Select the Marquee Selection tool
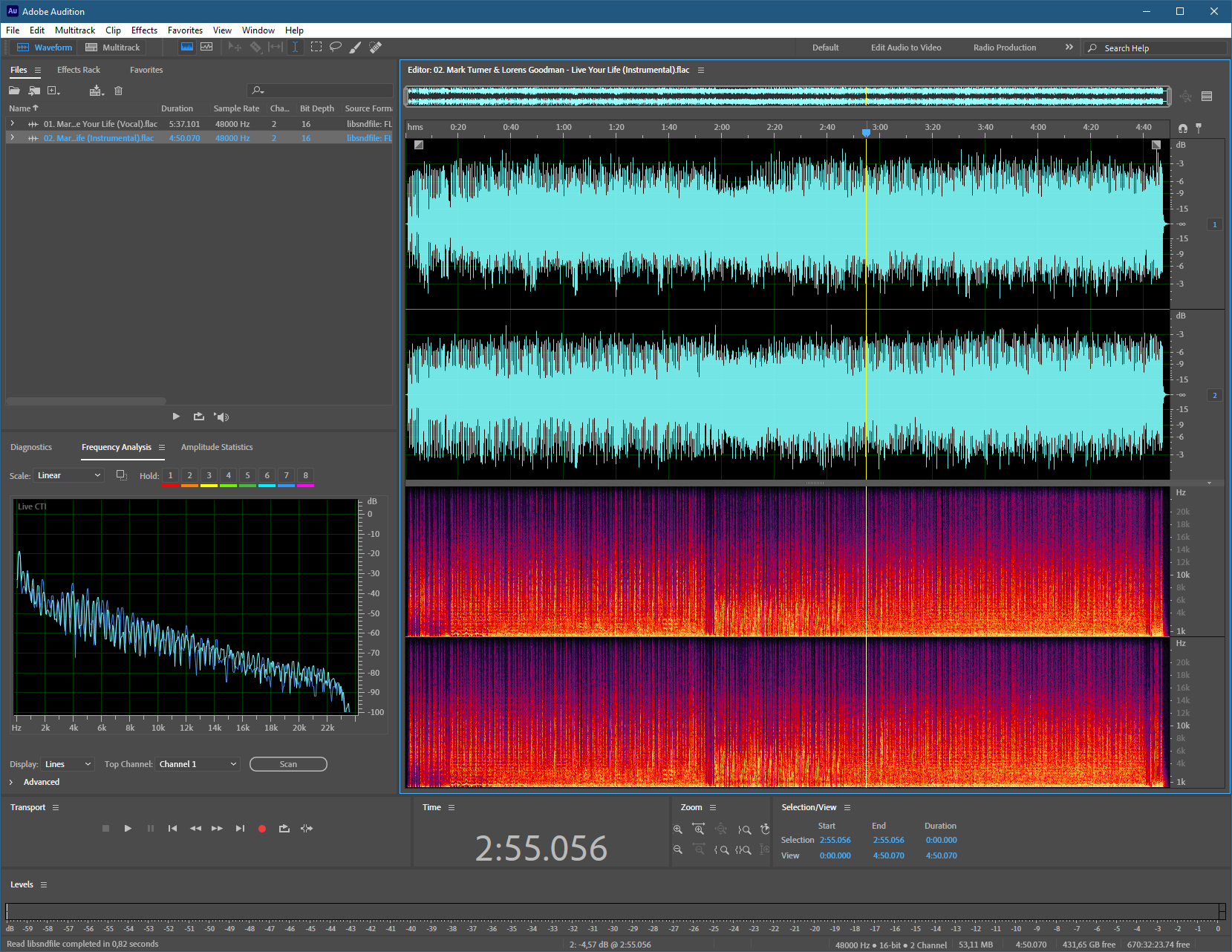Viewport: 1232px width, 952px height. pyautogui.click(x=316, y=47)
